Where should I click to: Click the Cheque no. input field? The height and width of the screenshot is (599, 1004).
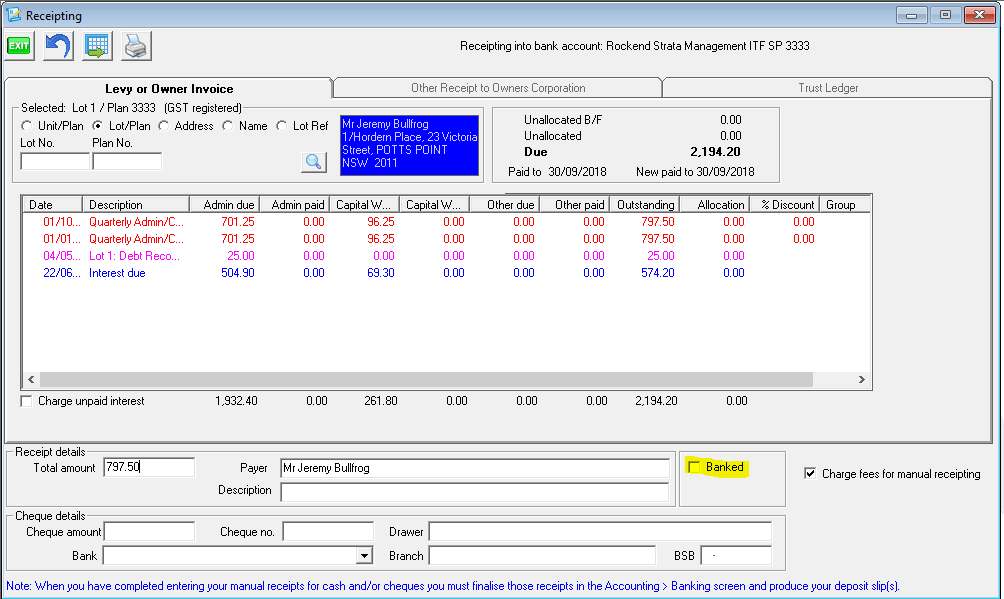coord(327,532)
